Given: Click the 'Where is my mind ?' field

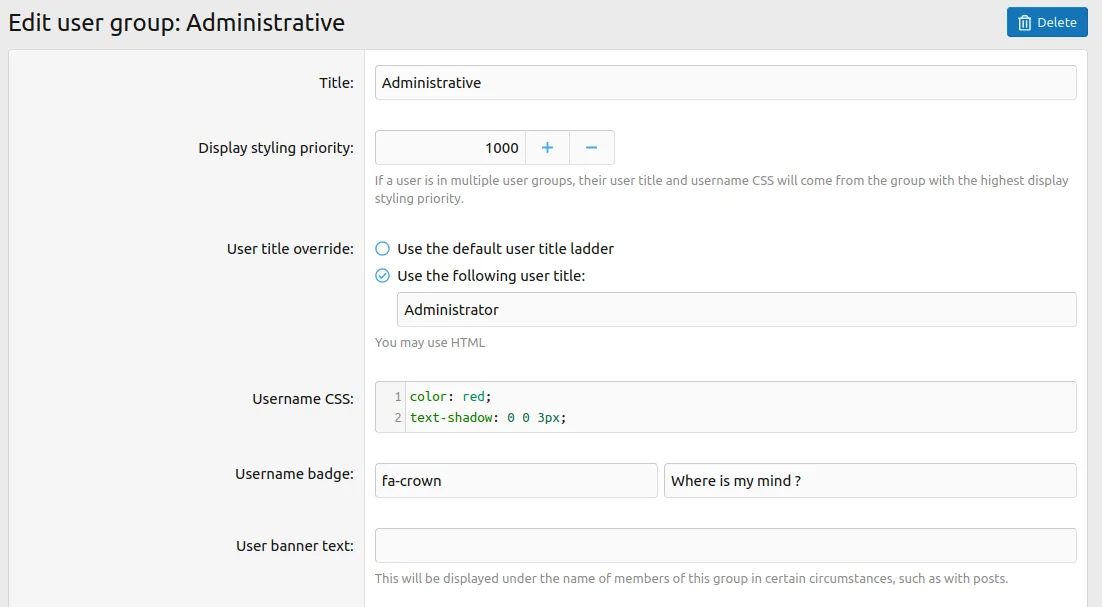Looking at the screenshot, I should click(x=870, y=481).
